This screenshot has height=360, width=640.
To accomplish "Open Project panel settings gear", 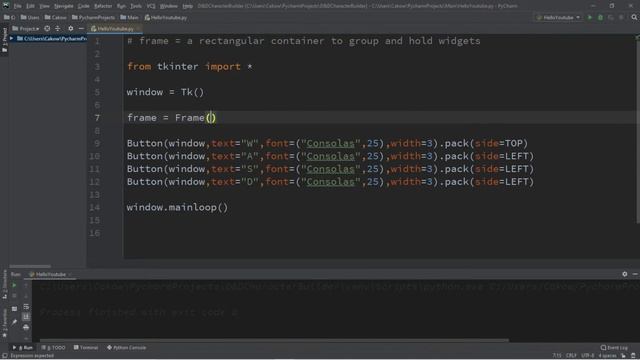I will [71, 29].
